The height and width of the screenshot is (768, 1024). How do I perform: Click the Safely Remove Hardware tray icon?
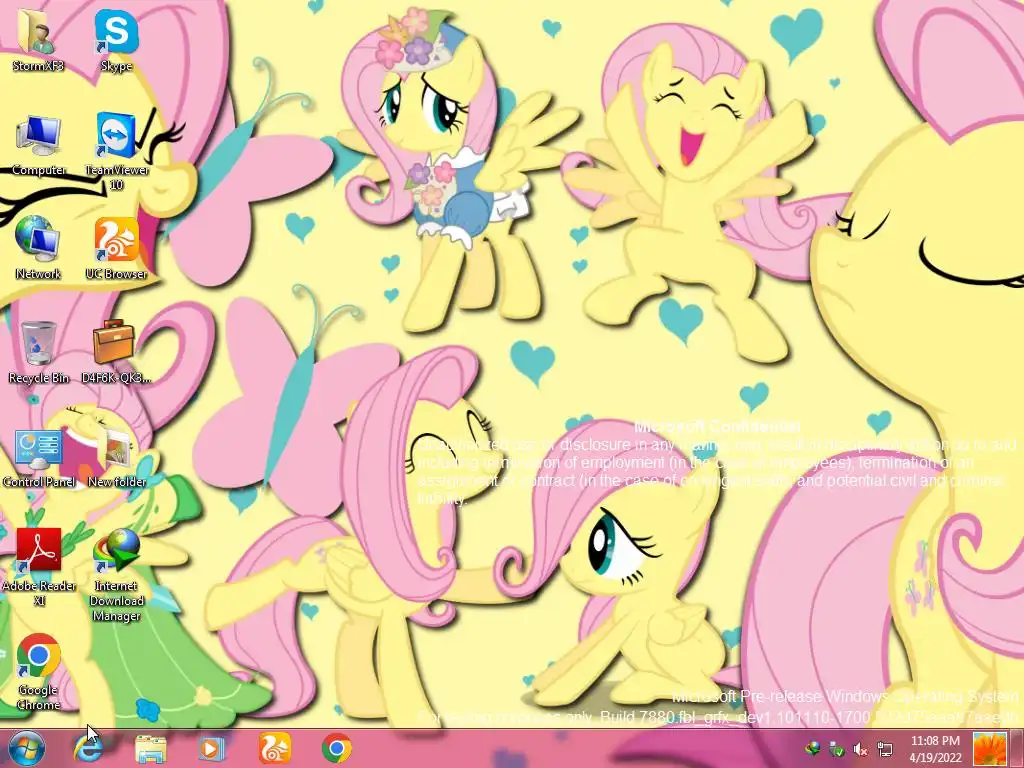837,749
